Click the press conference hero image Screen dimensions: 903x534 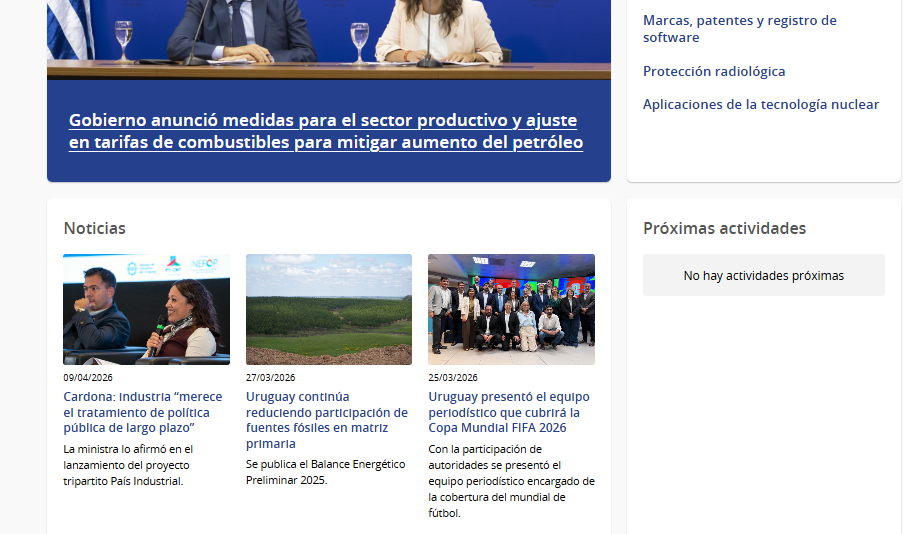[328, 35]
